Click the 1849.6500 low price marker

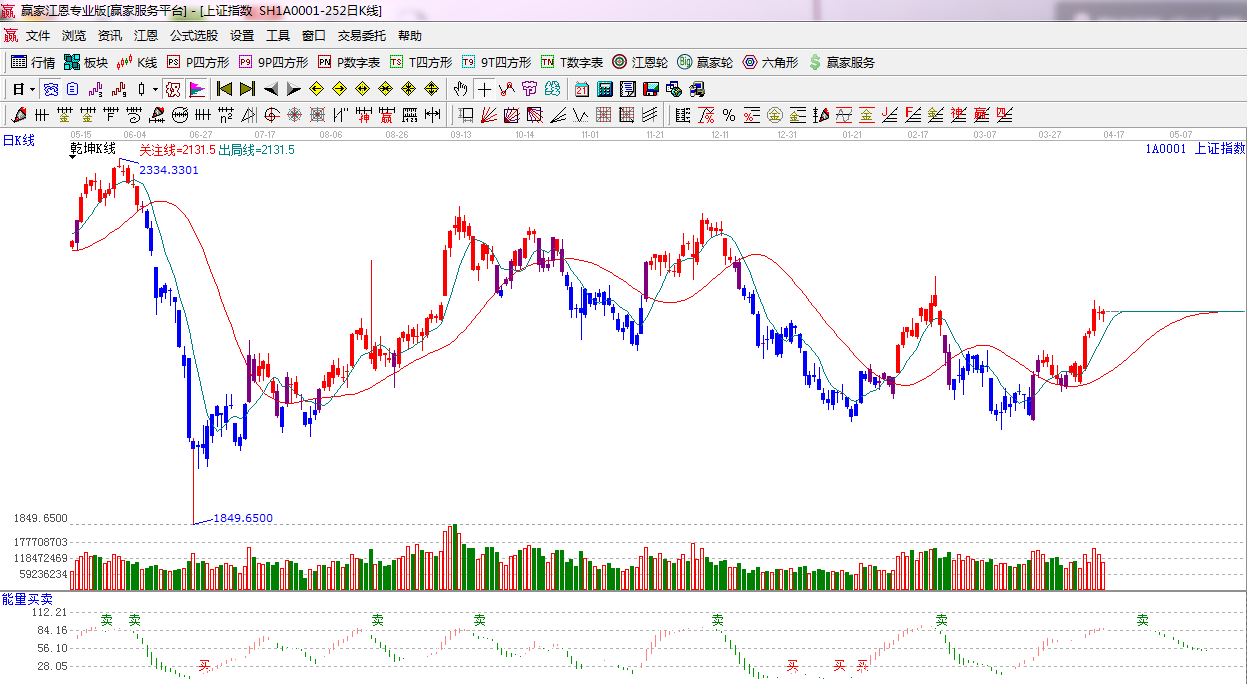[243, 518]
